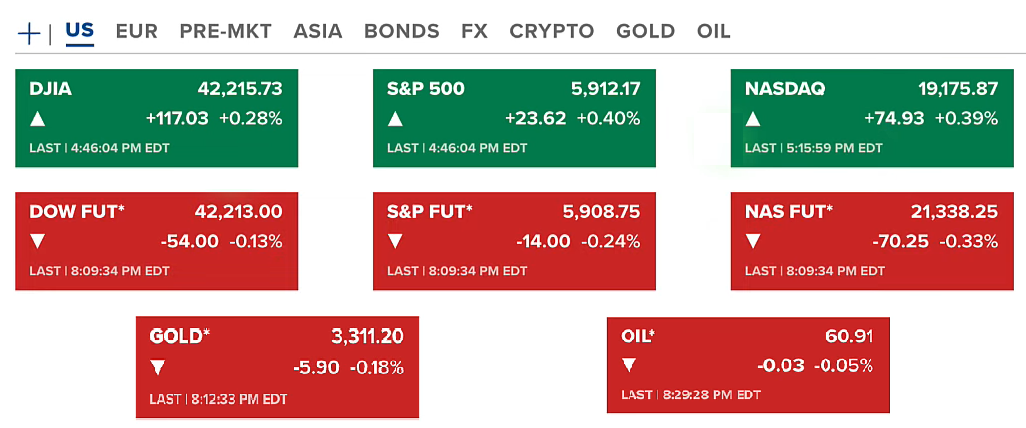Select the GOLD tab in the header
Screen dimensions: 1026x428
point(645,31)
